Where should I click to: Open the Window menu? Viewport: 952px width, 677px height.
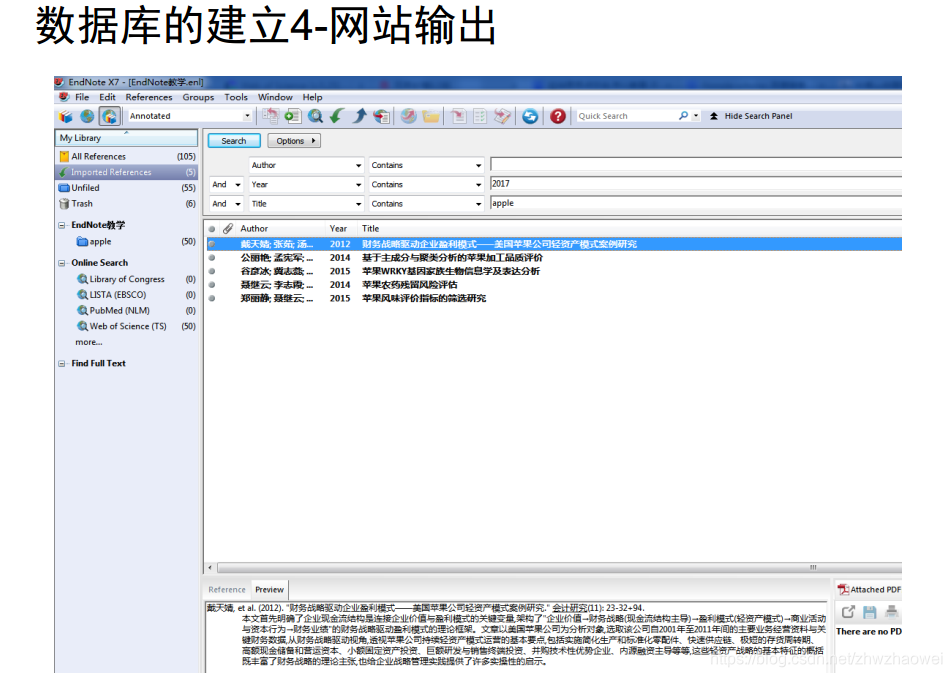click(275, 97)
